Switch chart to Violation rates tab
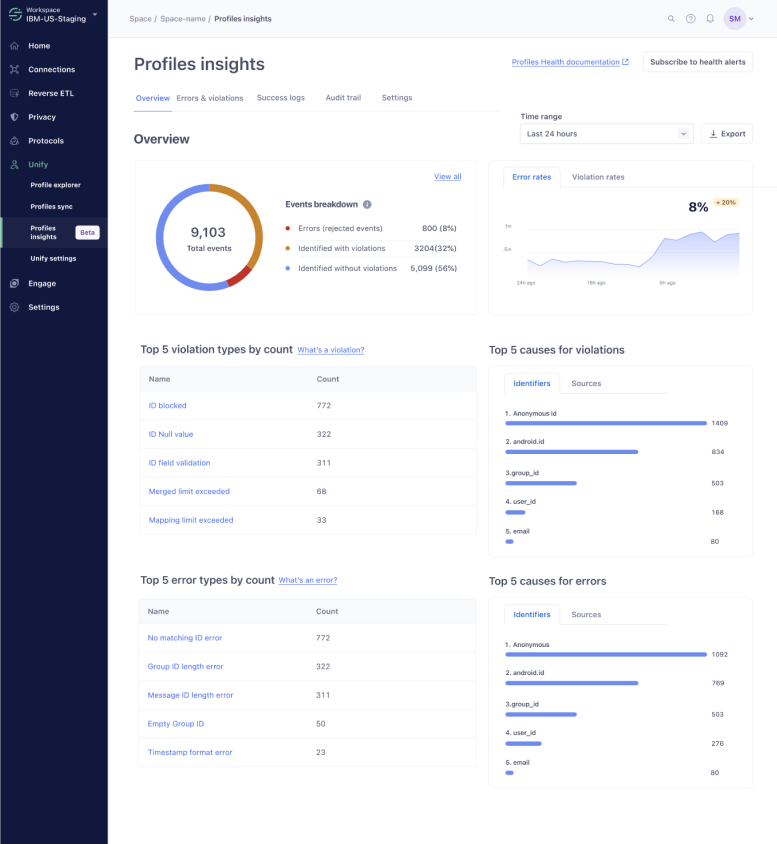This screenshot has height=844, width=777. click(x=598, y=177)
